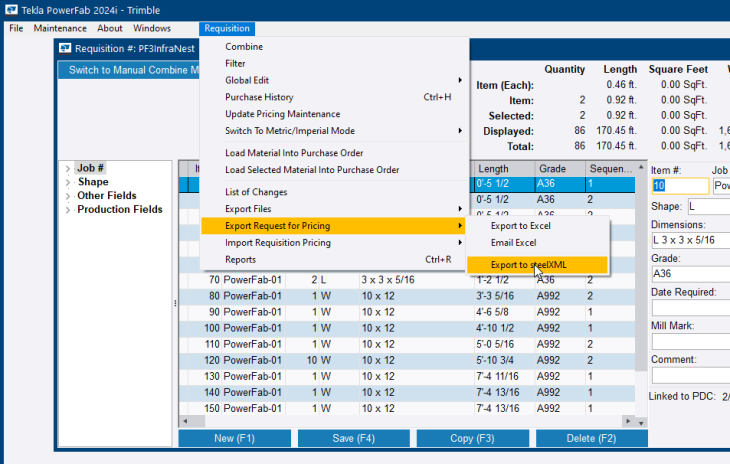The width and height of the screenshot is (730, 464).
Task: Select the Job # tree item
Action: click(x=90, y=168)
